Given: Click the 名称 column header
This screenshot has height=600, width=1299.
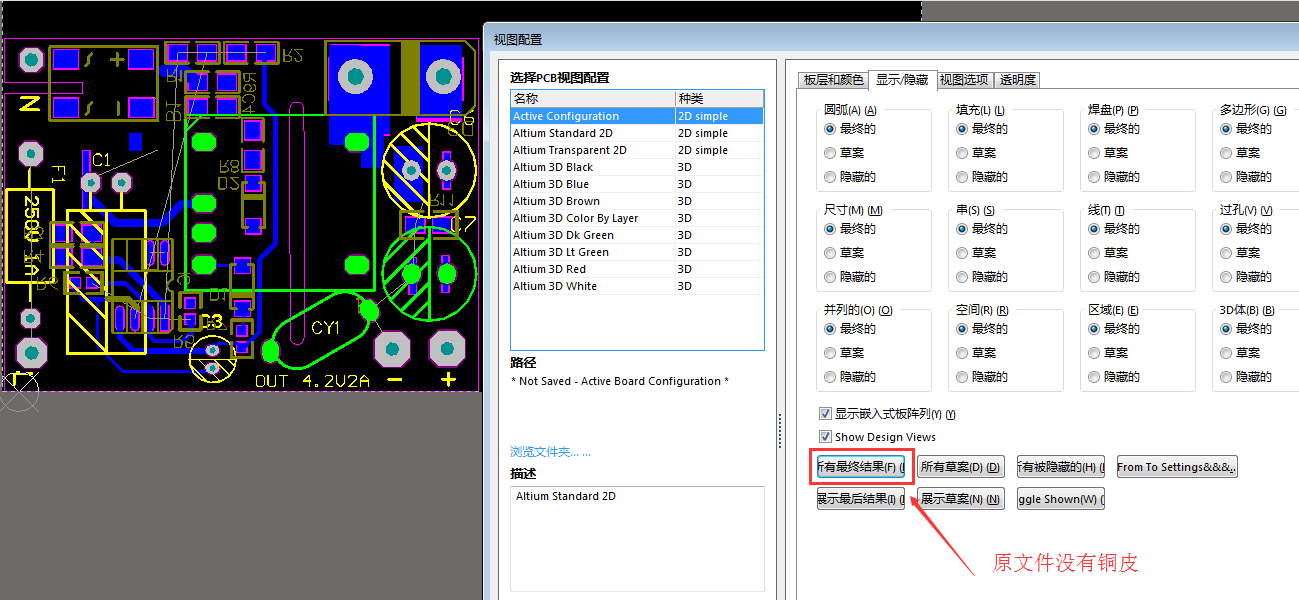Looking at the screenshot, I should (592, 98).
